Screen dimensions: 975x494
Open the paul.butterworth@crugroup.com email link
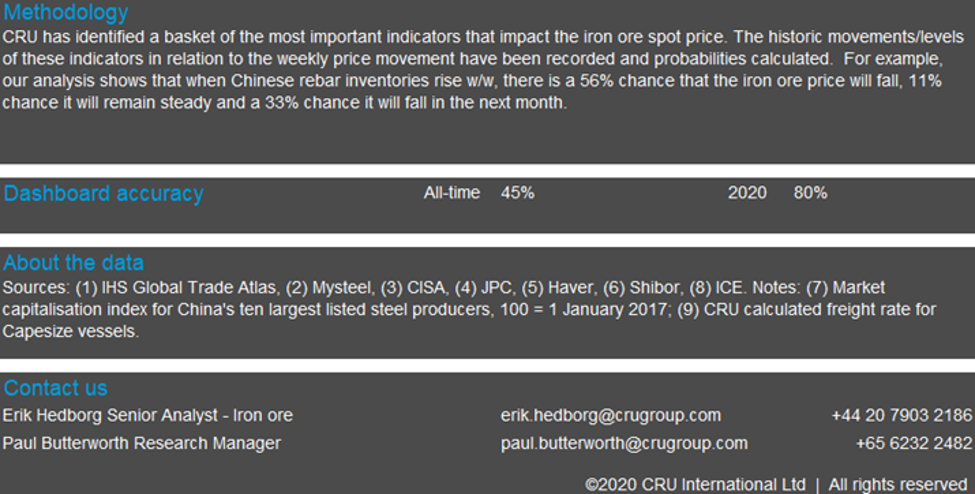[x=624, y=443]
